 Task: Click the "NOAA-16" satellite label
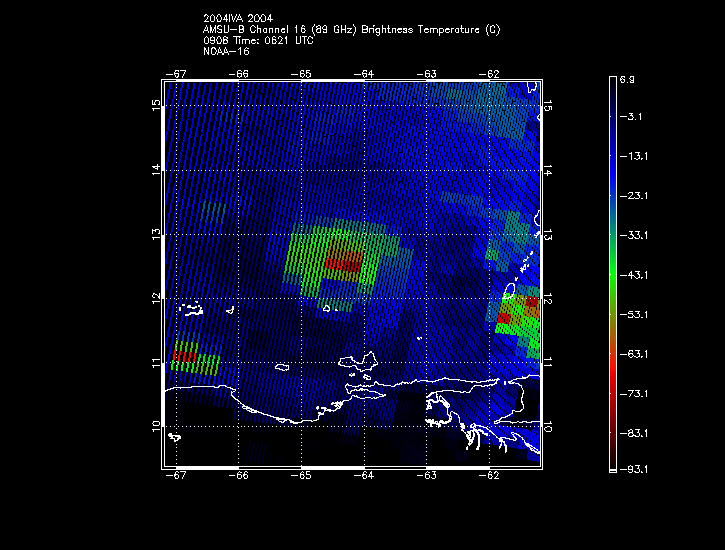tap(226, 51)
